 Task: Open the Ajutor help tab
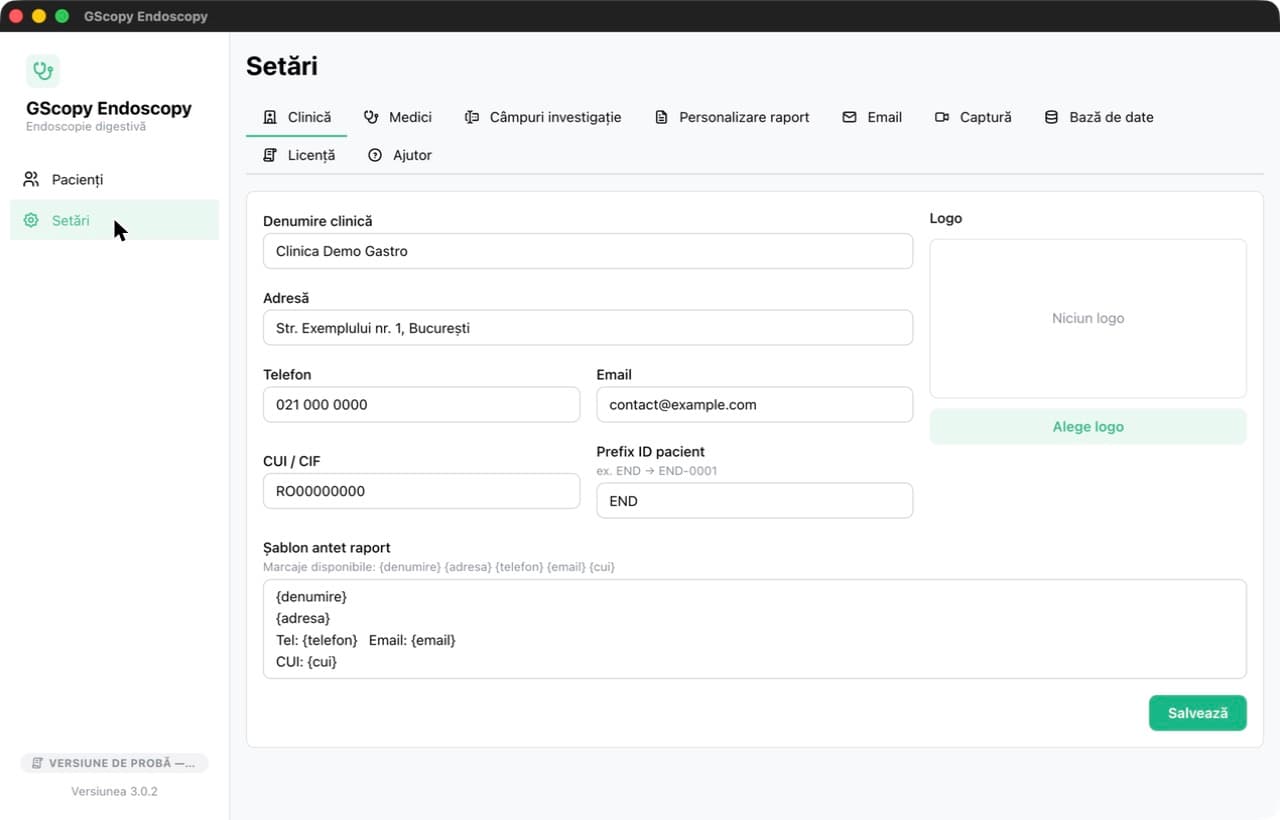click(x=400, y=155)
